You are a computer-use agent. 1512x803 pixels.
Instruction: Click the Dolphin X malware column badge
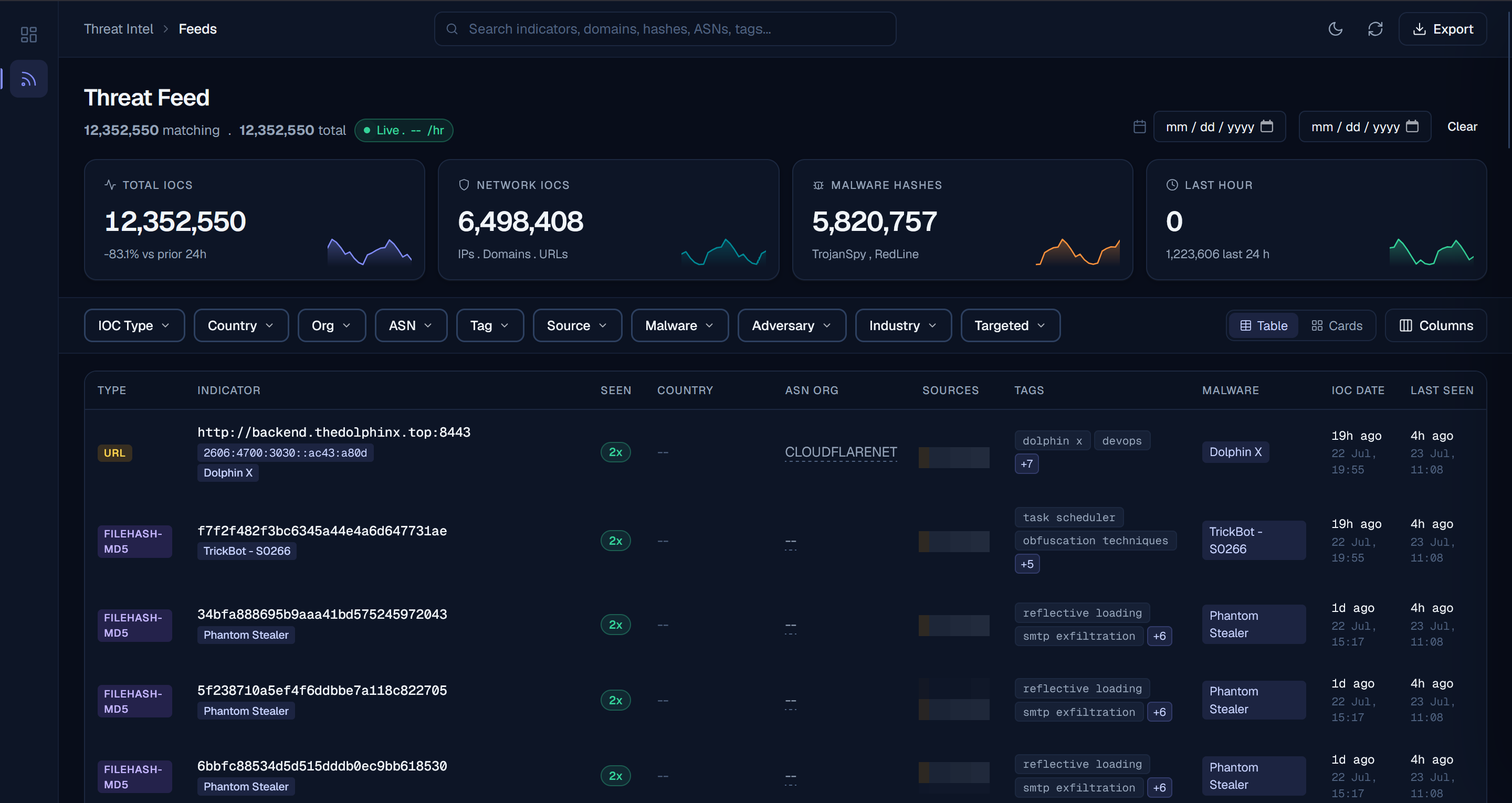coord(1235,452)
